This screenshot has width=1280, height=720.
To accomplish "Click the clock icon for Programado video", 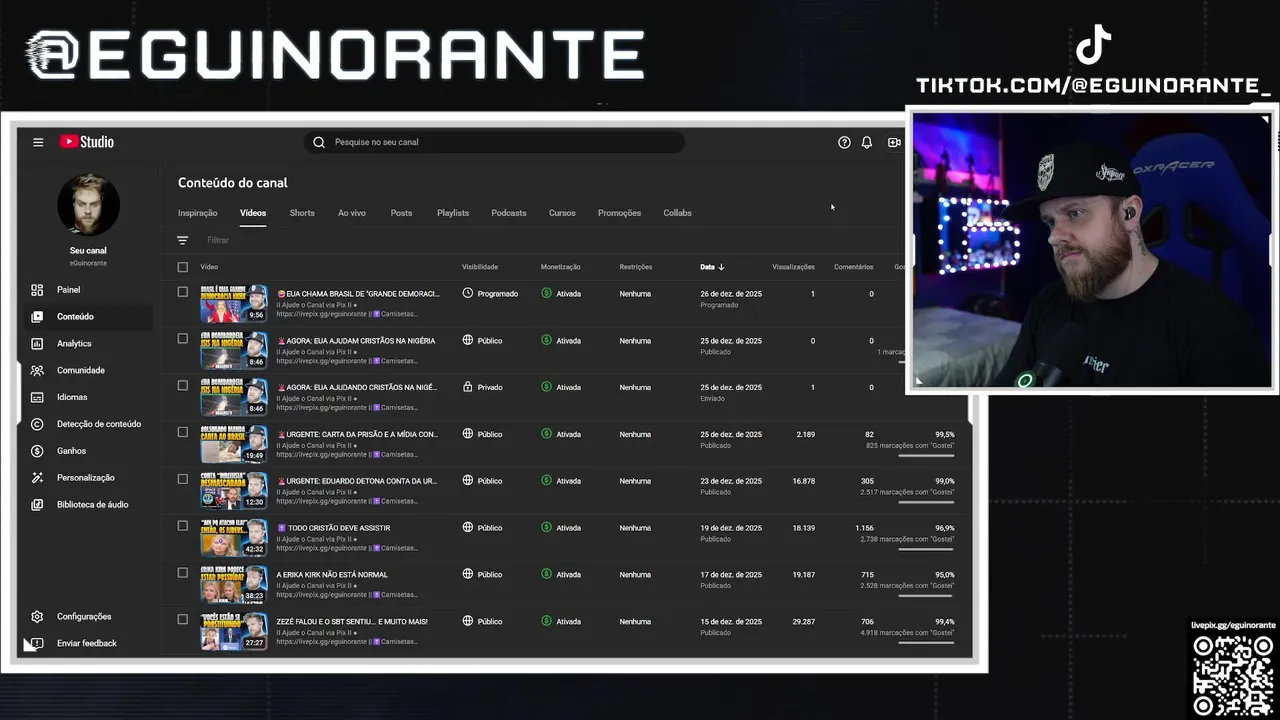I will point(468,293).
